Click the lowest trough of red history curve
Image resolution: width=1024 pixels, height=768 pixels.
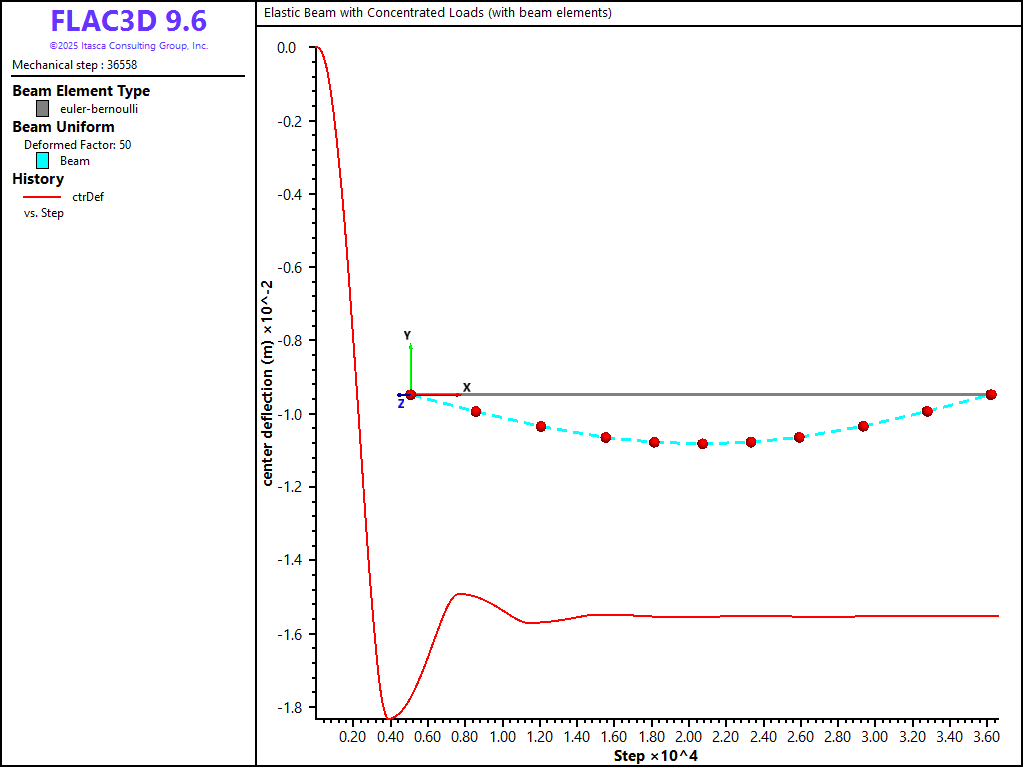[x=388, y=718]
